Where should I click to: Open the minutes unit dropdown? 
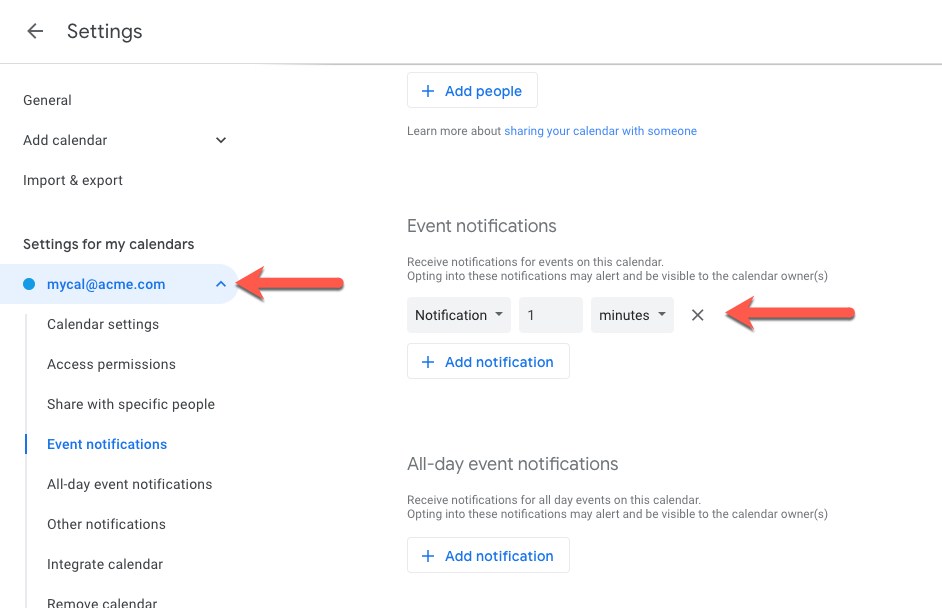pyautogui.click(x=632, y=315)
